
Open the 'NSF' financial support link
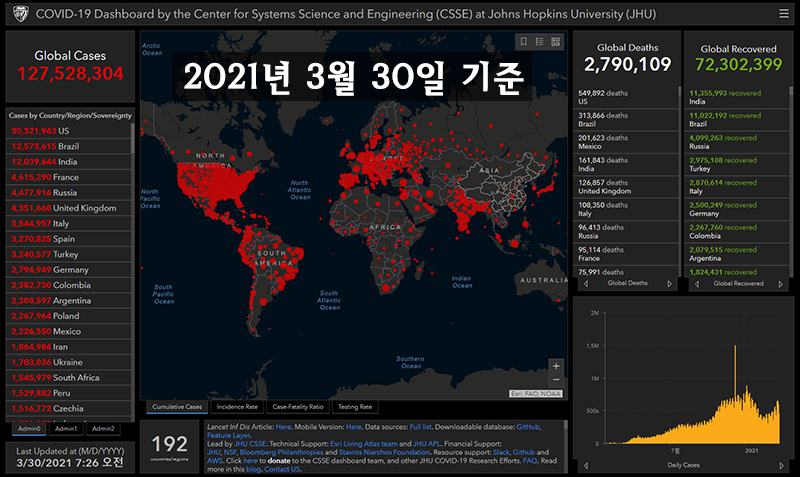[x=230, y=453]
